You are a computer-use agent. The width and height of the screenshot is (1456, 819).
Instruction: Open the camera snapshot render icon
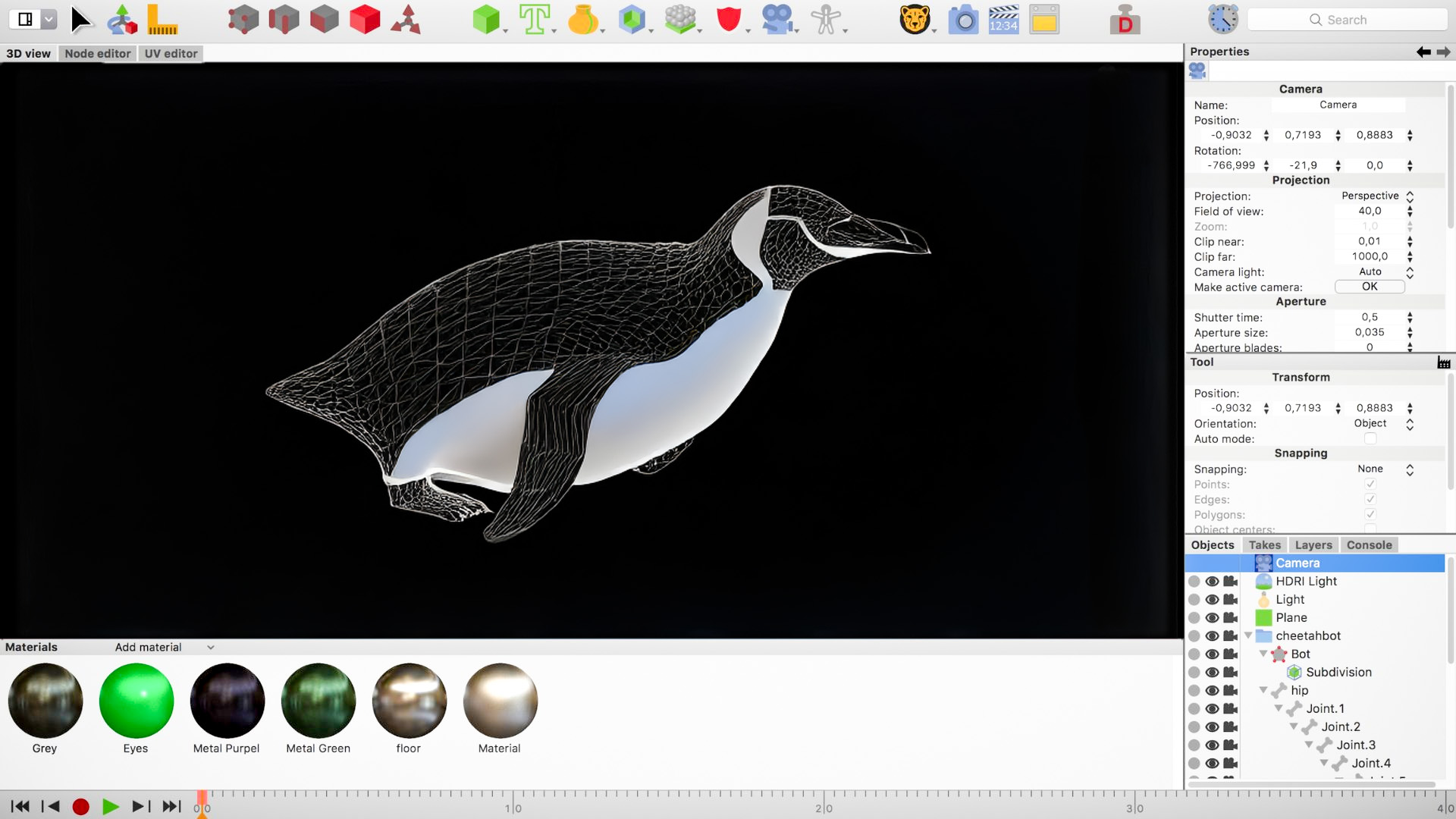click(x=963, y=20)
